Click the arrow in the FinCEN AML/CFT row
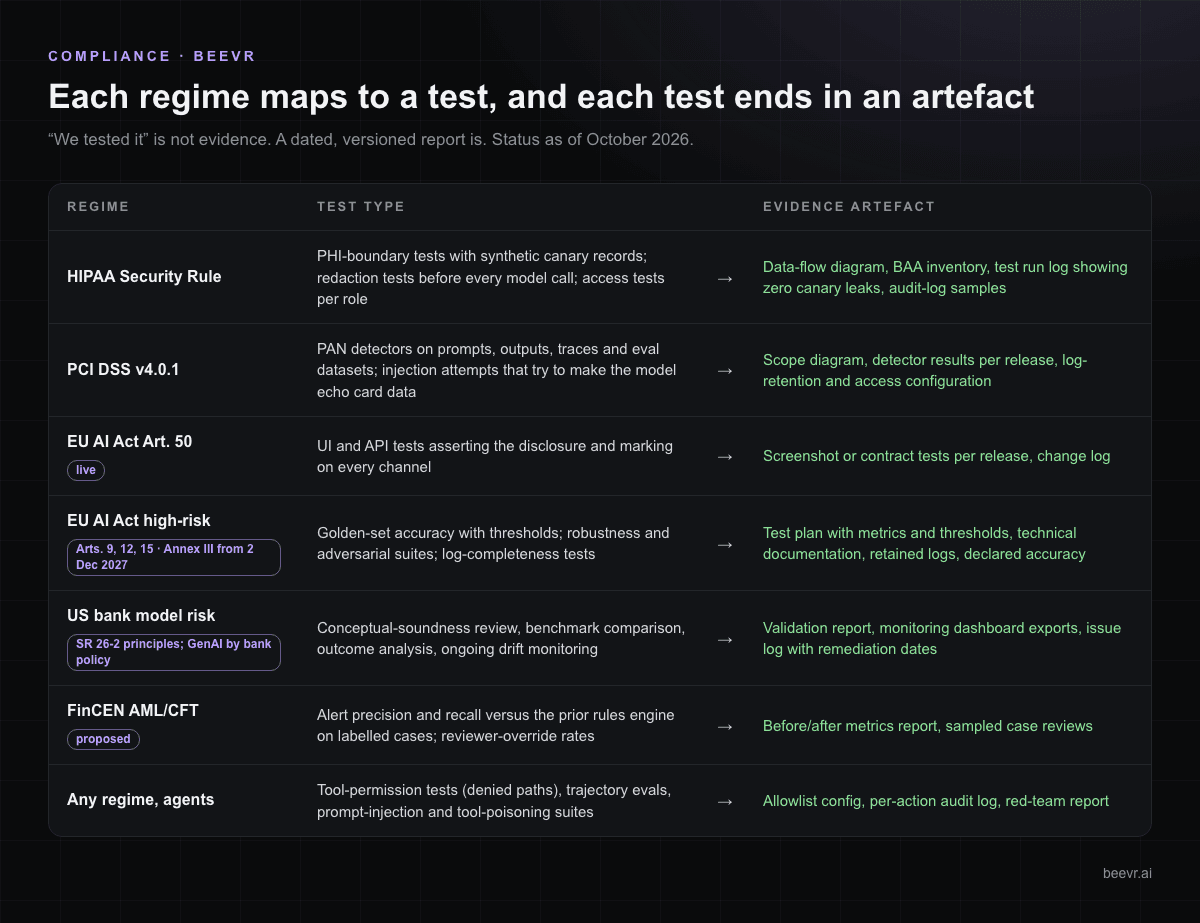This screenshot has width=1200, height=923. pos(726,725)
